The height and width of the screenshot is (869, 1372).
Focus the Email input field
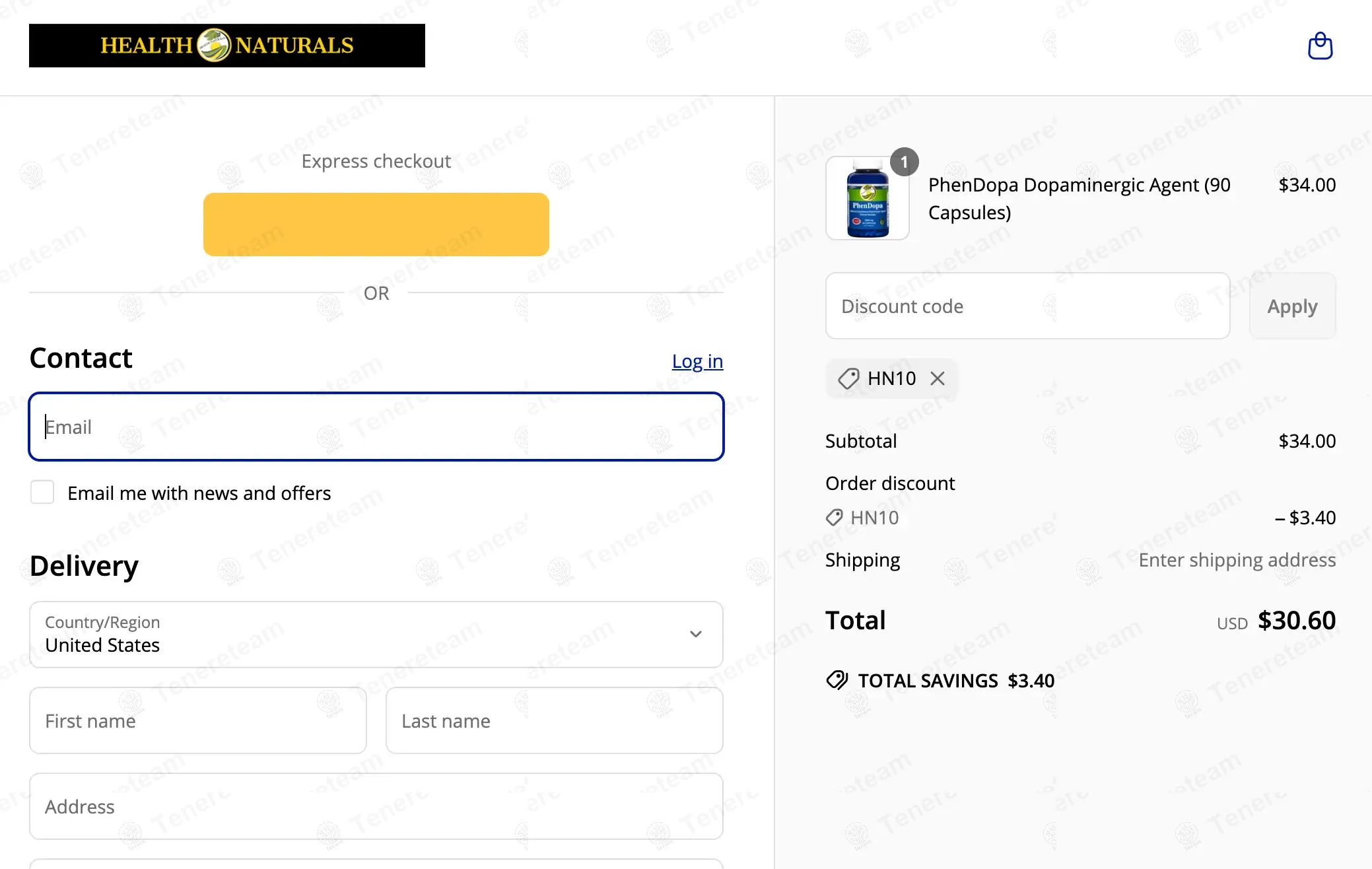pyautogui.click(x=376, y=427)
